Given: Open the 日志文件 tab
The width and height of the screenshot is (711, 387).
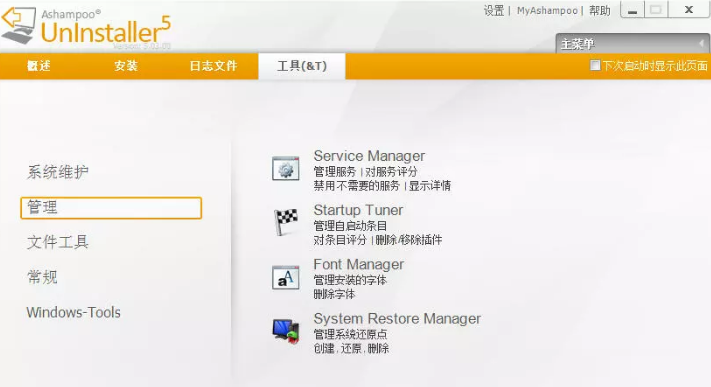Looking at the screenshot, I should (213, 66).
